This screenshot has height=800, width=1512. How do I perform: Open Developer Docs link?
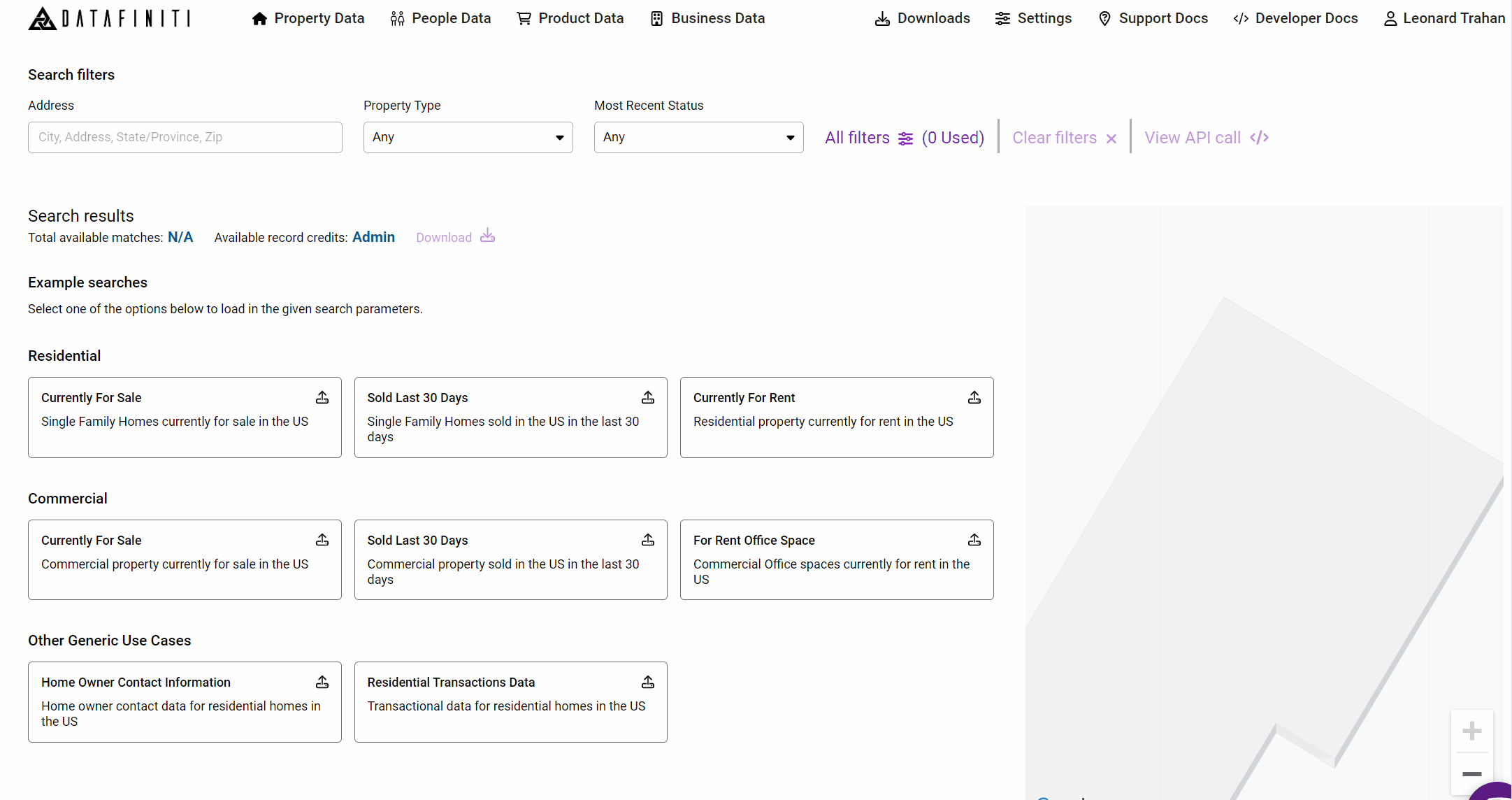click(x=1295, y=18)
